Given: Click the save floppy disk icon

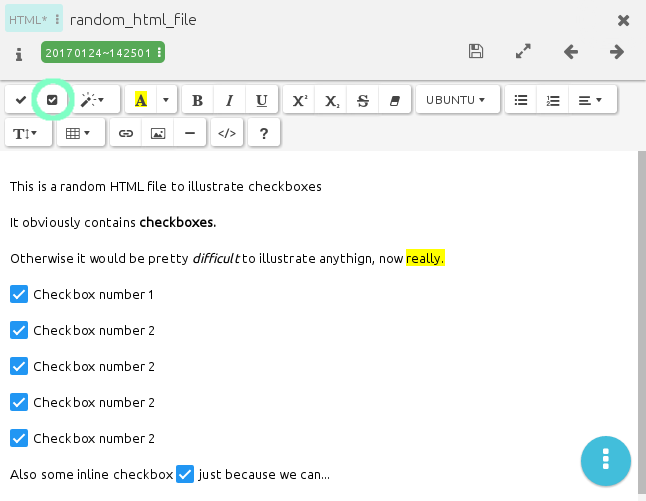Looking at the screenshot, I should (x=476, y=52).
